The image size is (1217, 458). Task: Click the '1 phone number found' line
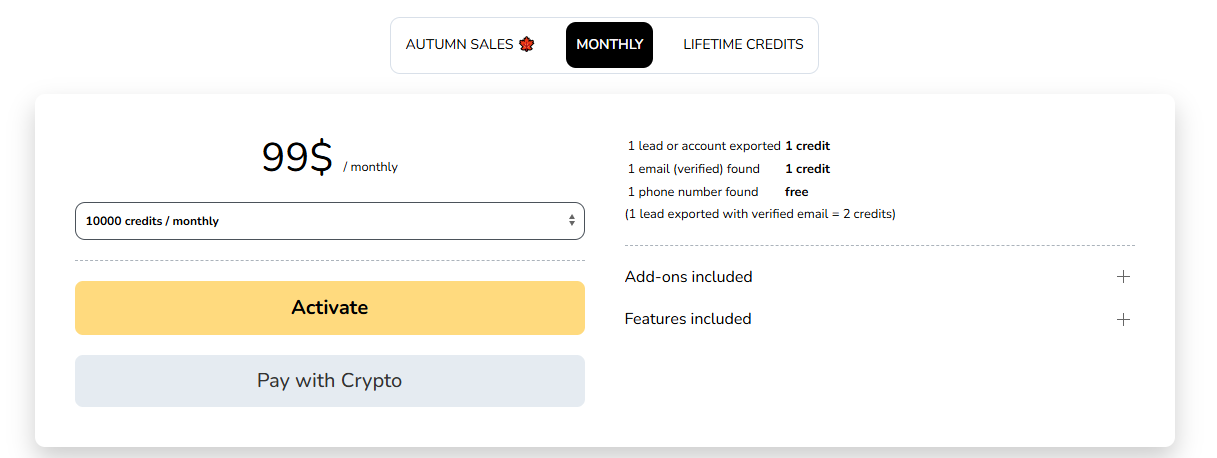tap(692, 192)
